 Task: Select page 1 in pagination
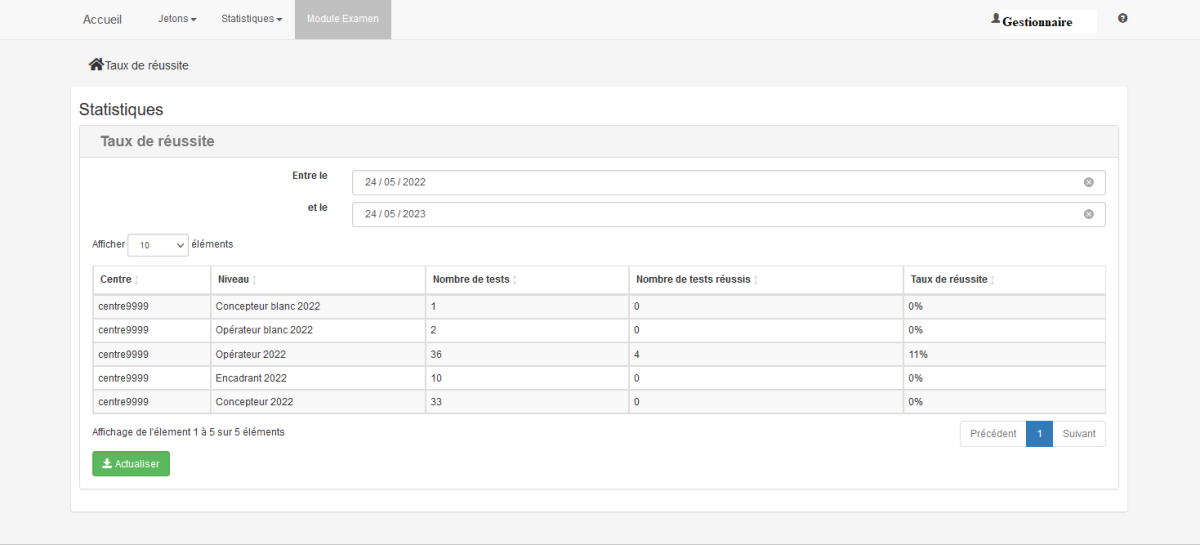[x=1039, y=434]
